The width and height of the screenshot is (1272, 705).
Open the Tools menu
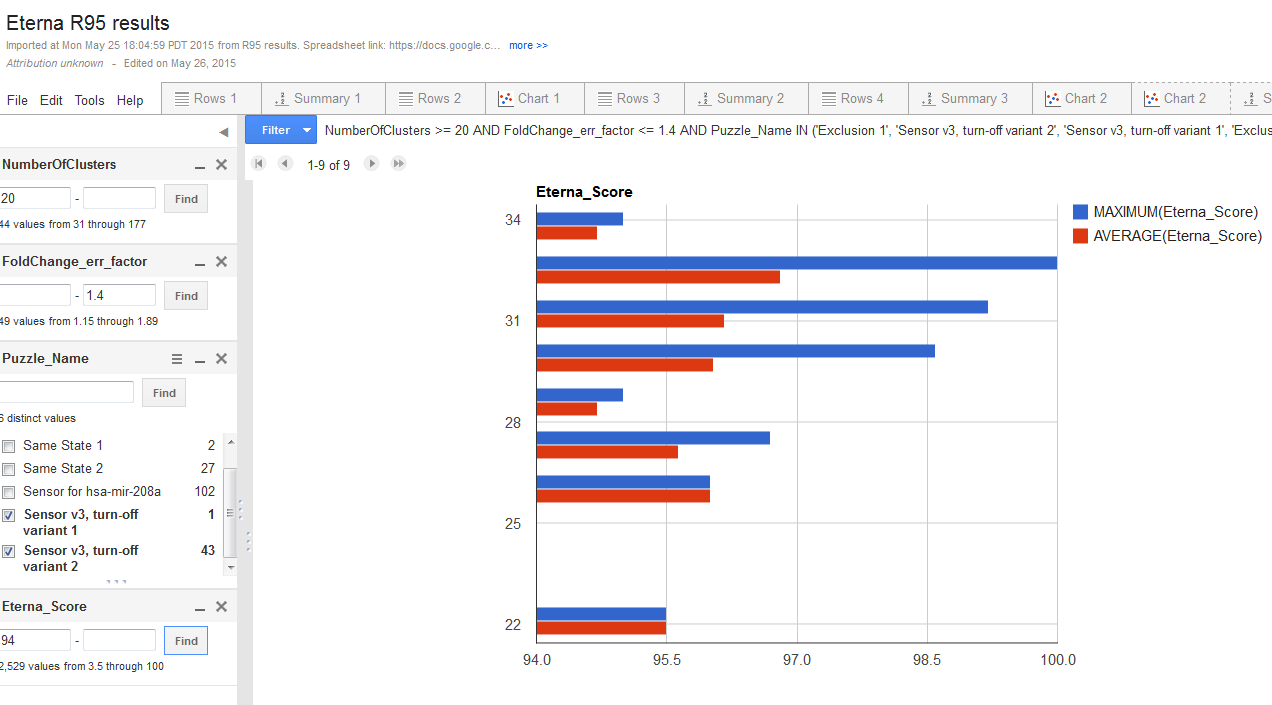point(89,100)
